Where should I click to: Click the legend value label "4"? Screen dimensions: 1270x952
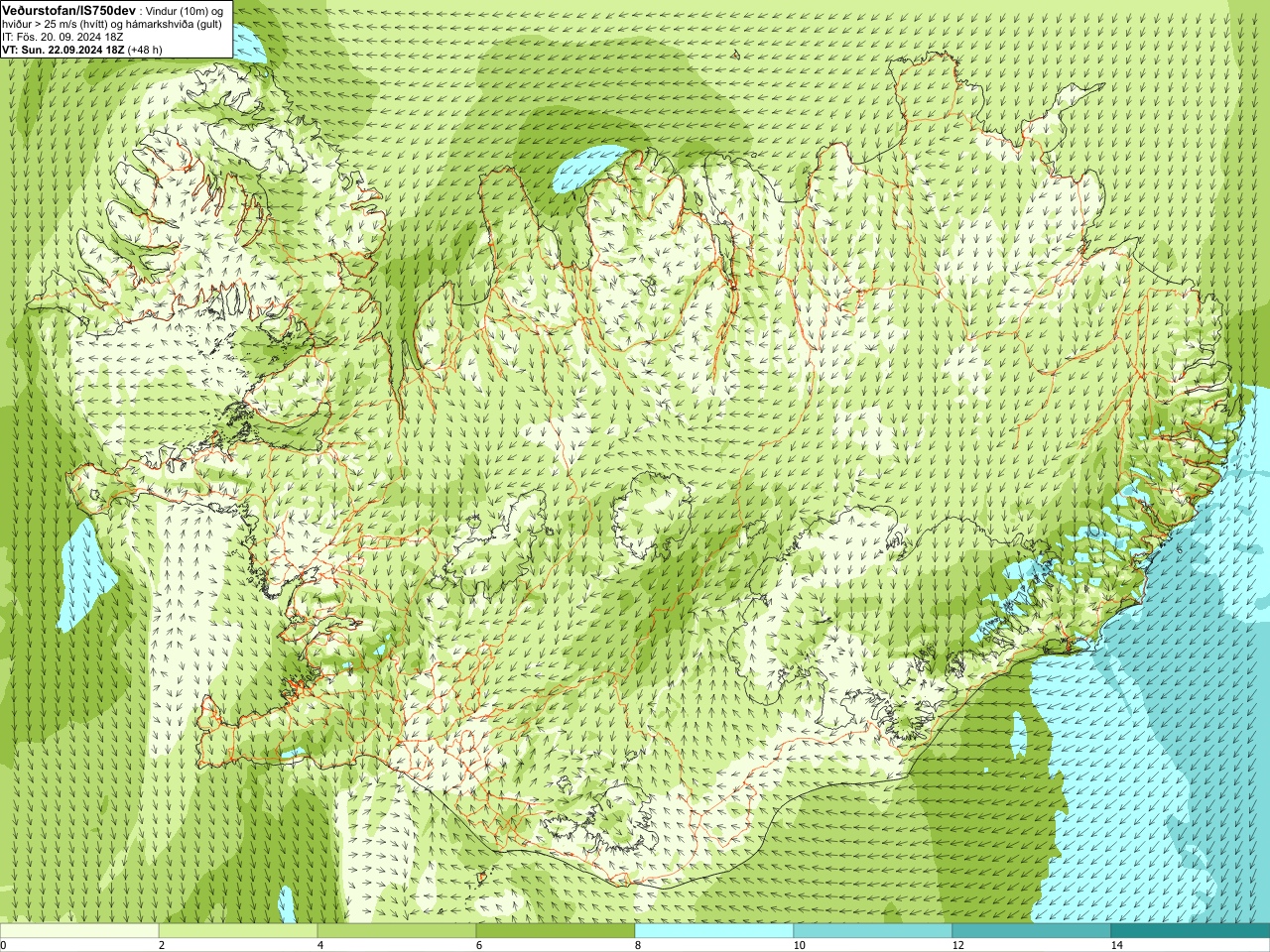tap(320, 945)
